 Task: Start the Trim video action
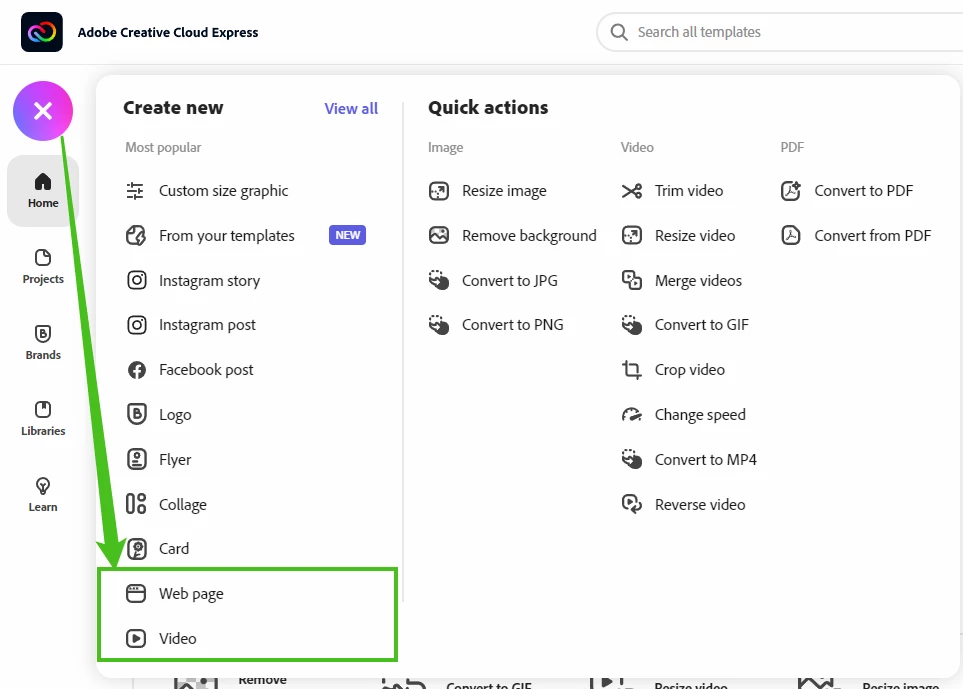click(689, 191)
